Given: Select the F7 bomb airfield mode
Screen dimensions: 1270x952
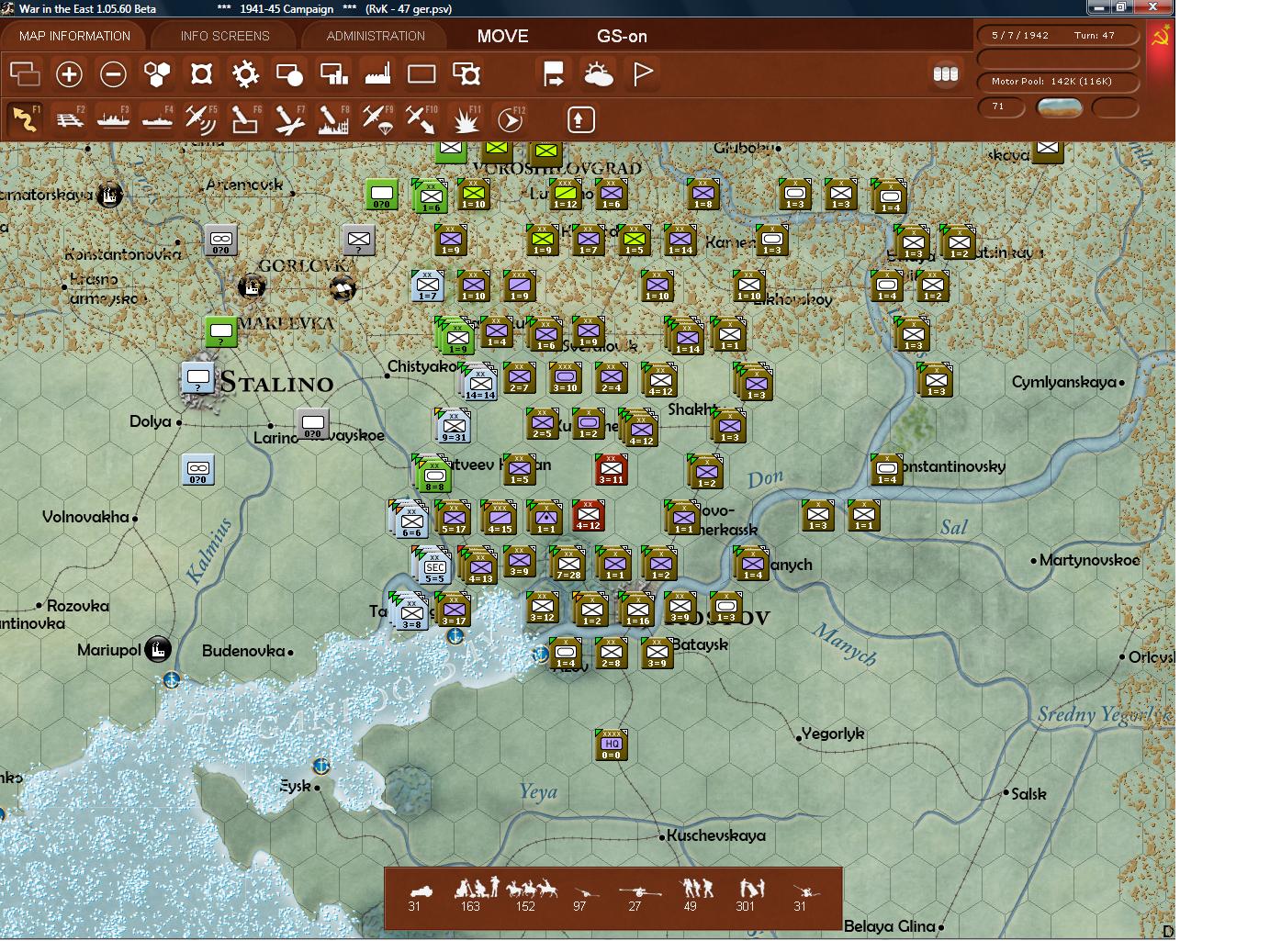Looking at the screenshot, I should click(289, 119).
